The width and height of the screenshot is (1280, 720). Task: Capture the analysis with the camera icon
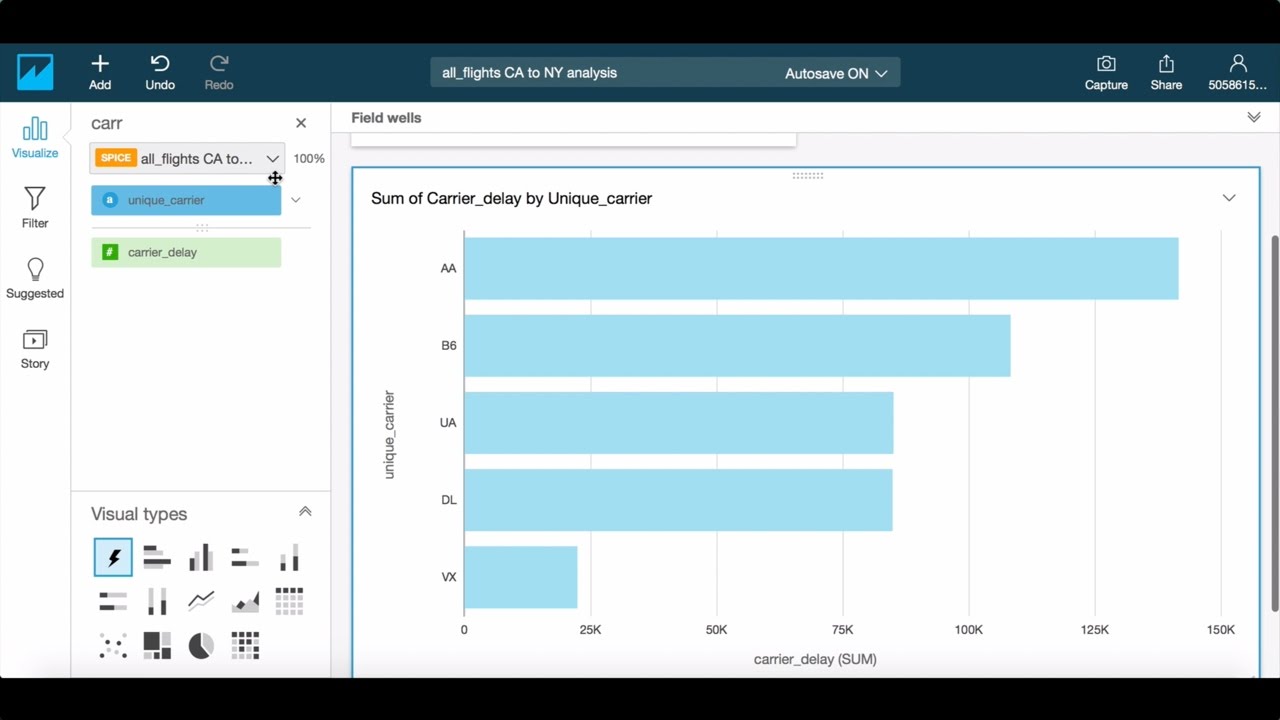click(x=1106, y=72)
